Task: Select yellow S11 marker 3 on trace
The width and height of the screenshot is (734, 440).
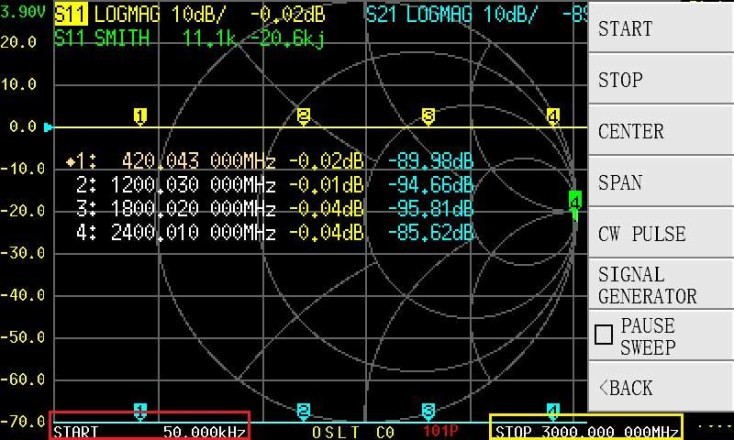Action: click(428, 116)
